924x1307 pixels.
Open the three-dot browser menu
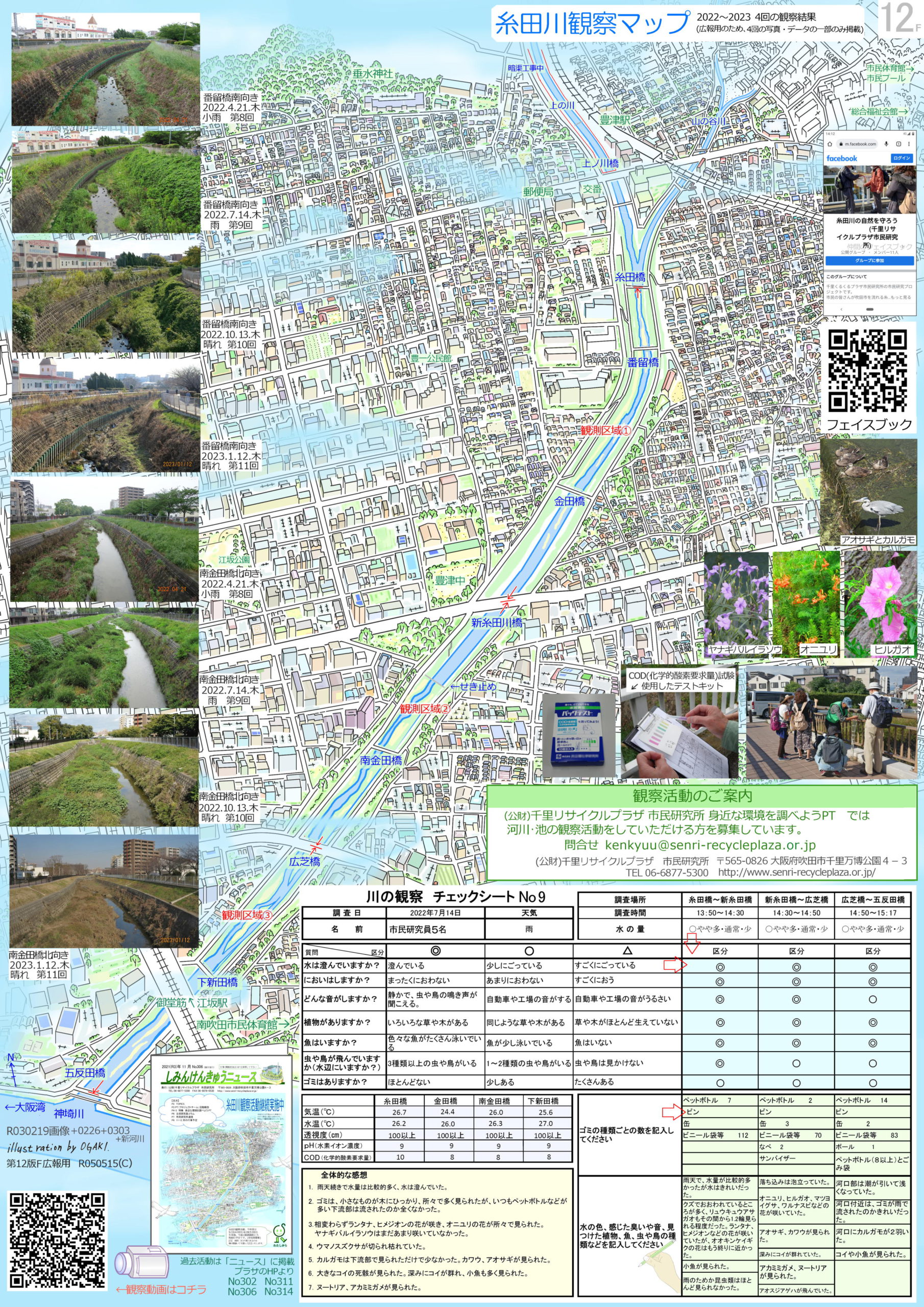tap(909, 144)
